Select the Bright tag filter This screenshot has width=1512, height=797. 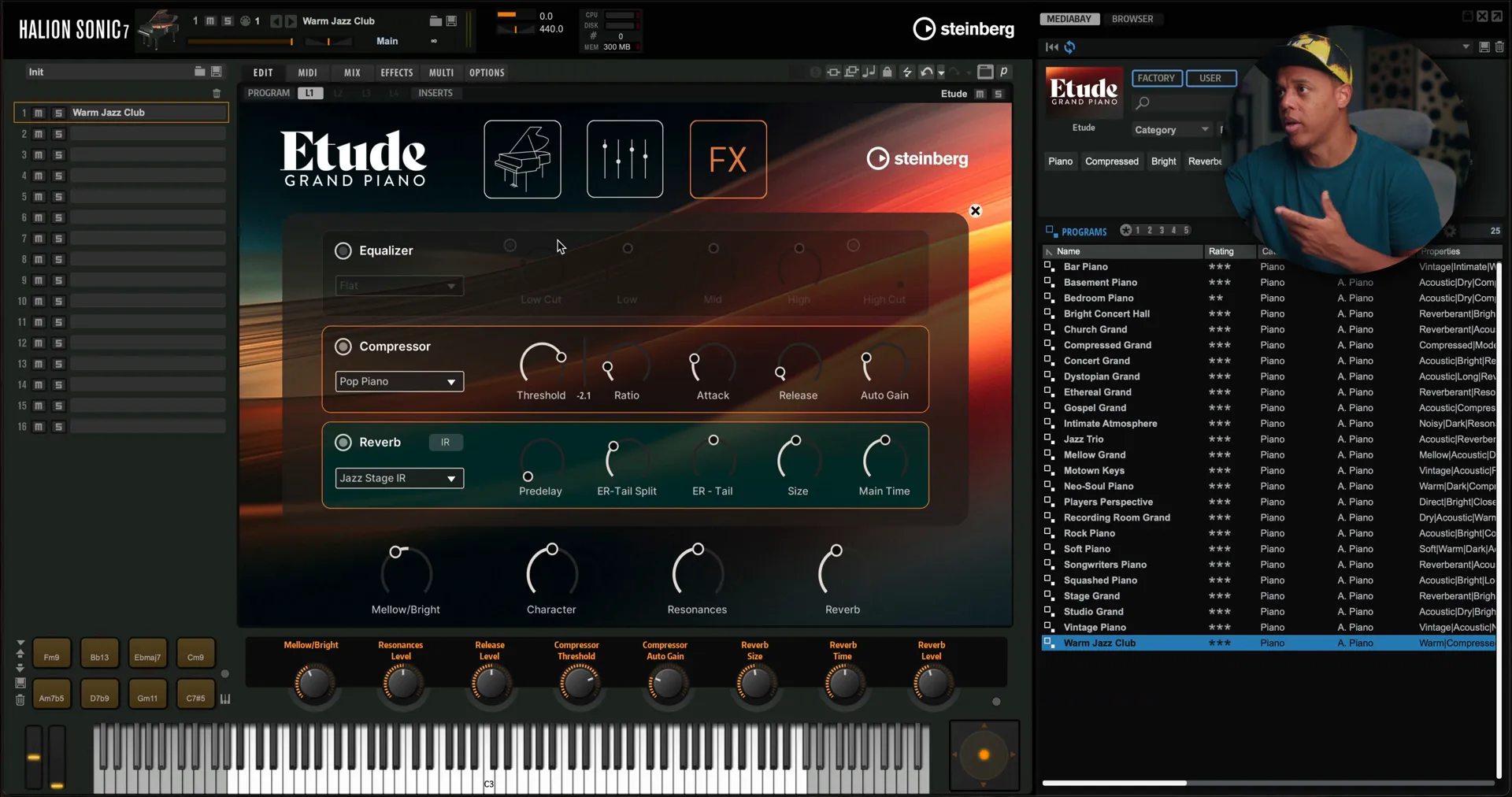coord(1163,161)
